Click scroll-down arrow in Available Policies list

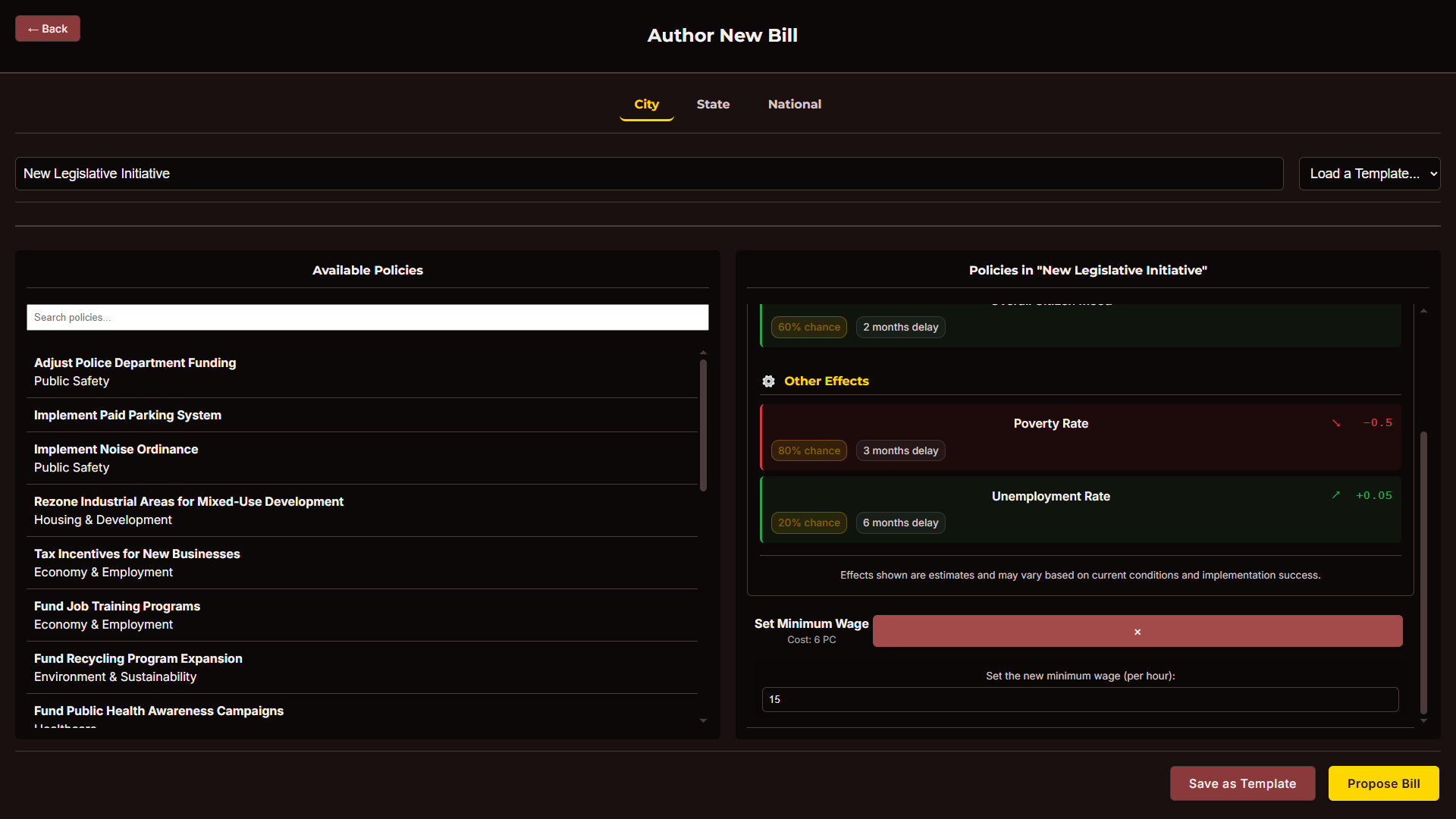click(703, 721)
